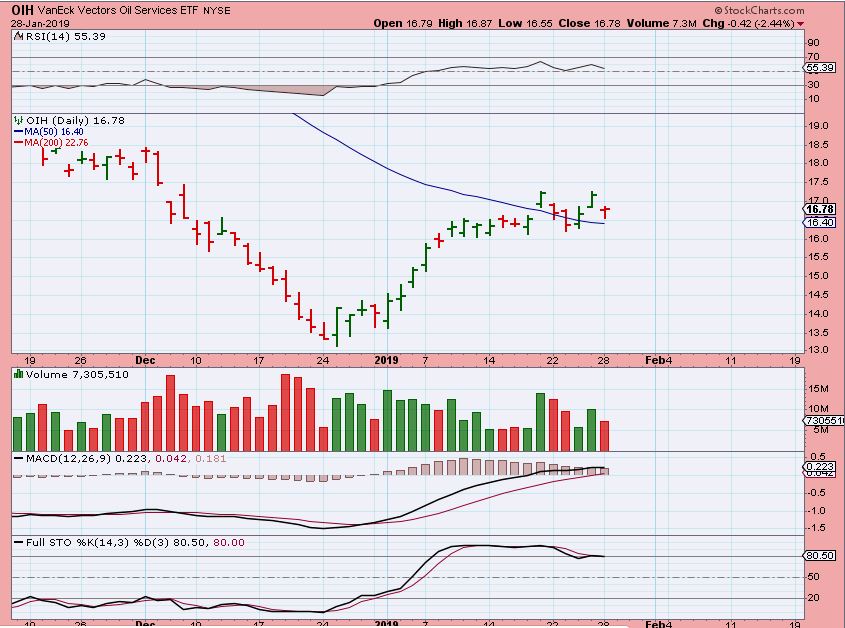Click the OIH ticker symbol title
The width and height of the screenshot is (845, 628).
[x=23, y=10]
